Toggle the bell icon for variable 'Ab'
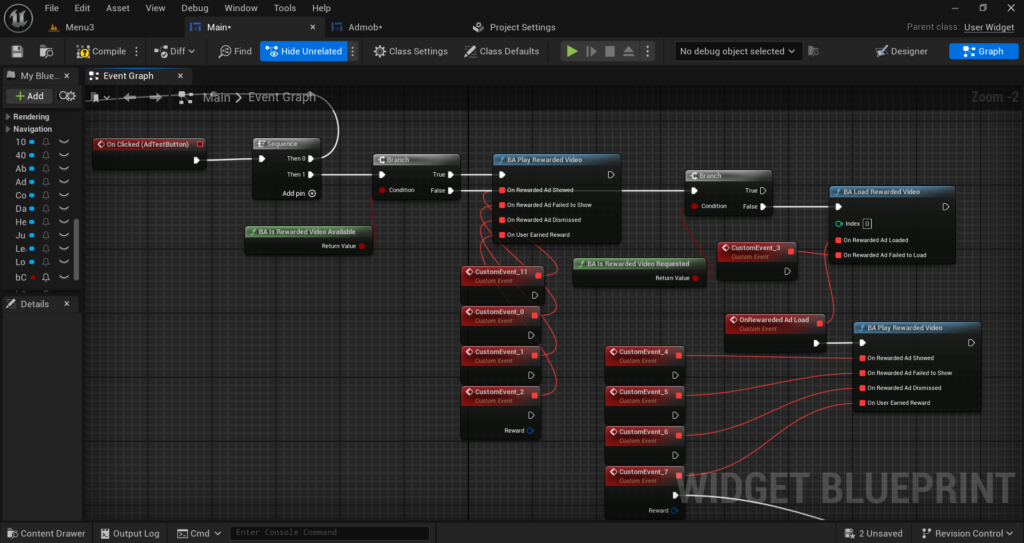 coord(46,169)
